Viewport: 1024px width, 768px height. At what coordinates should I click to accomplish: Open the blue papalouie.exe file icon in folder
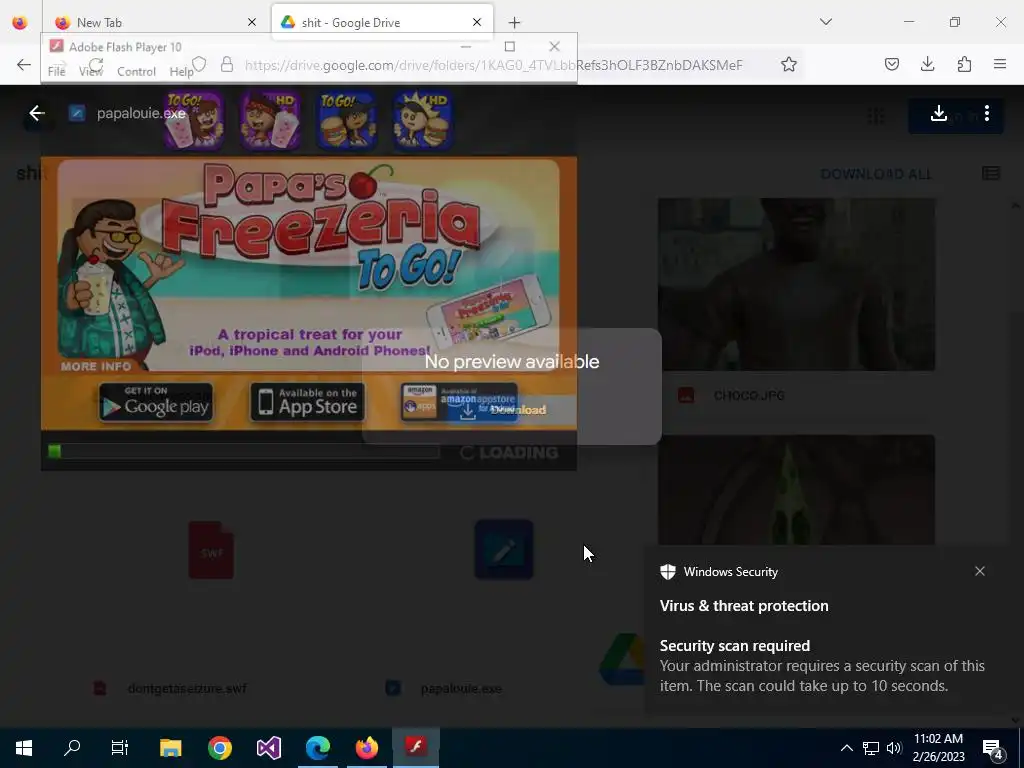[x=504, y=550]
